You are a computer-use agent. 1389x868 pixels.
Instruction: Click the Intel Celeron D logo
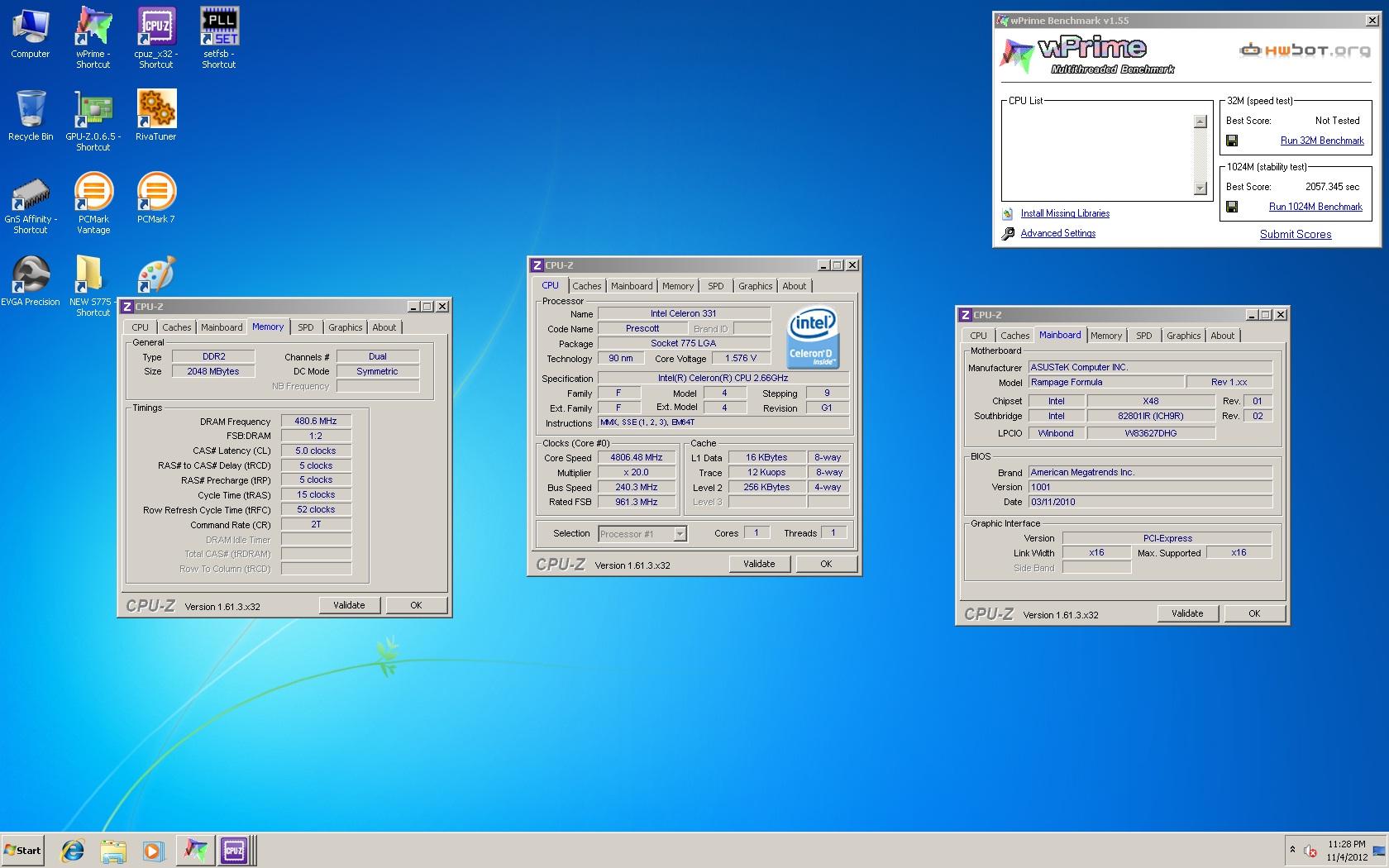[x=814, y=336]
